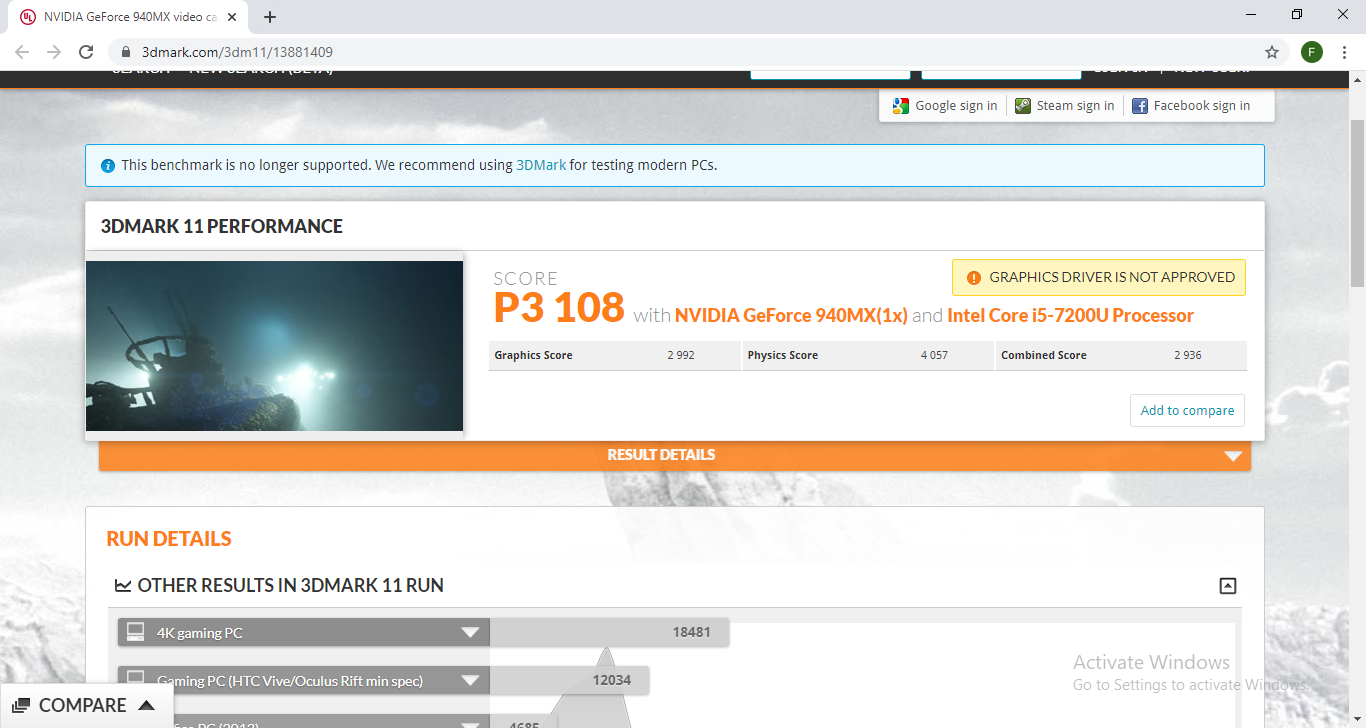Click the Google logo icon

point(901,106)
